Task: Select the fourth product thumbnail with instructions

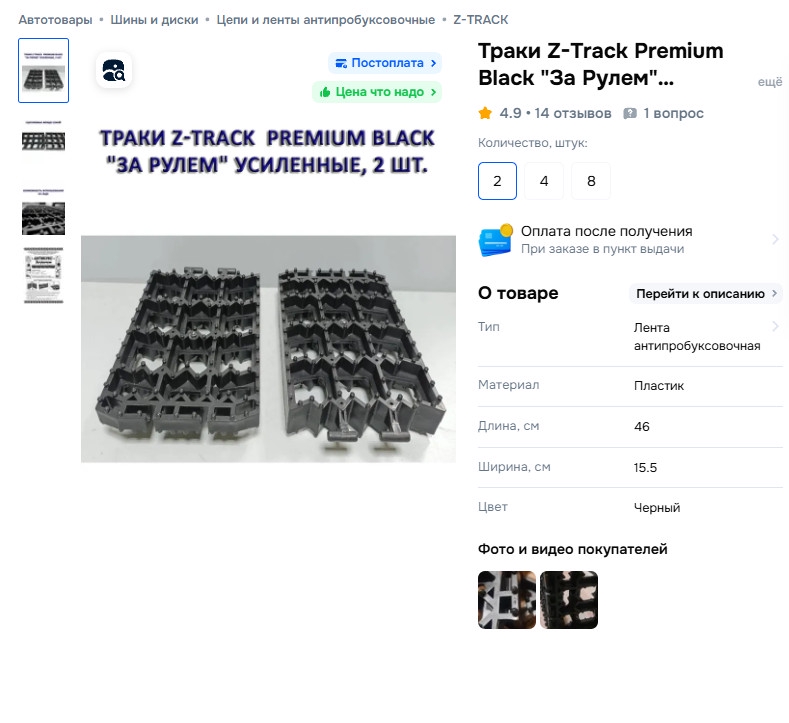Action: pos(43,275)
